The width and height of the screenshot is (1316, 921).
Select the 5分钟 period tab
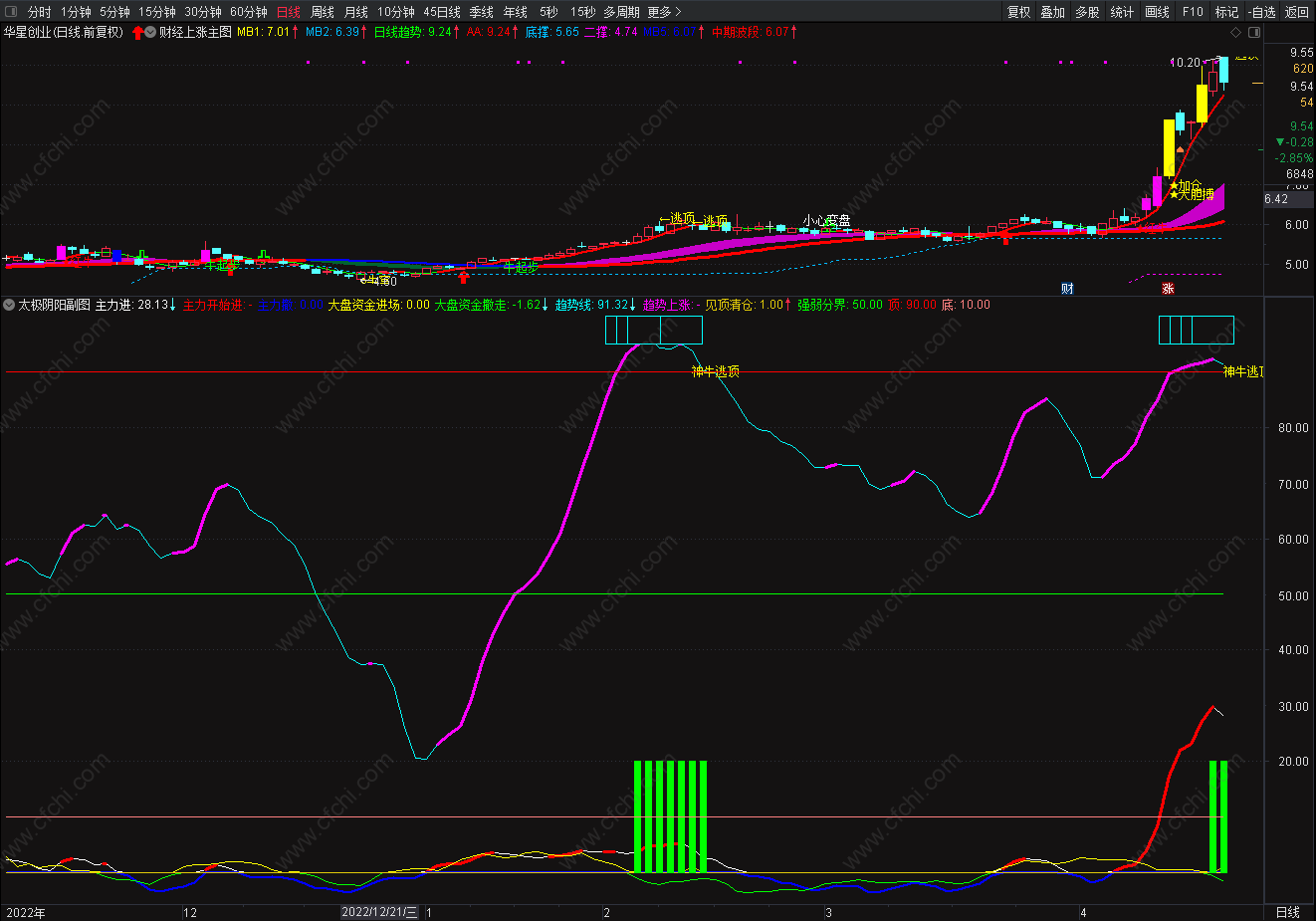tap(114, 12)
